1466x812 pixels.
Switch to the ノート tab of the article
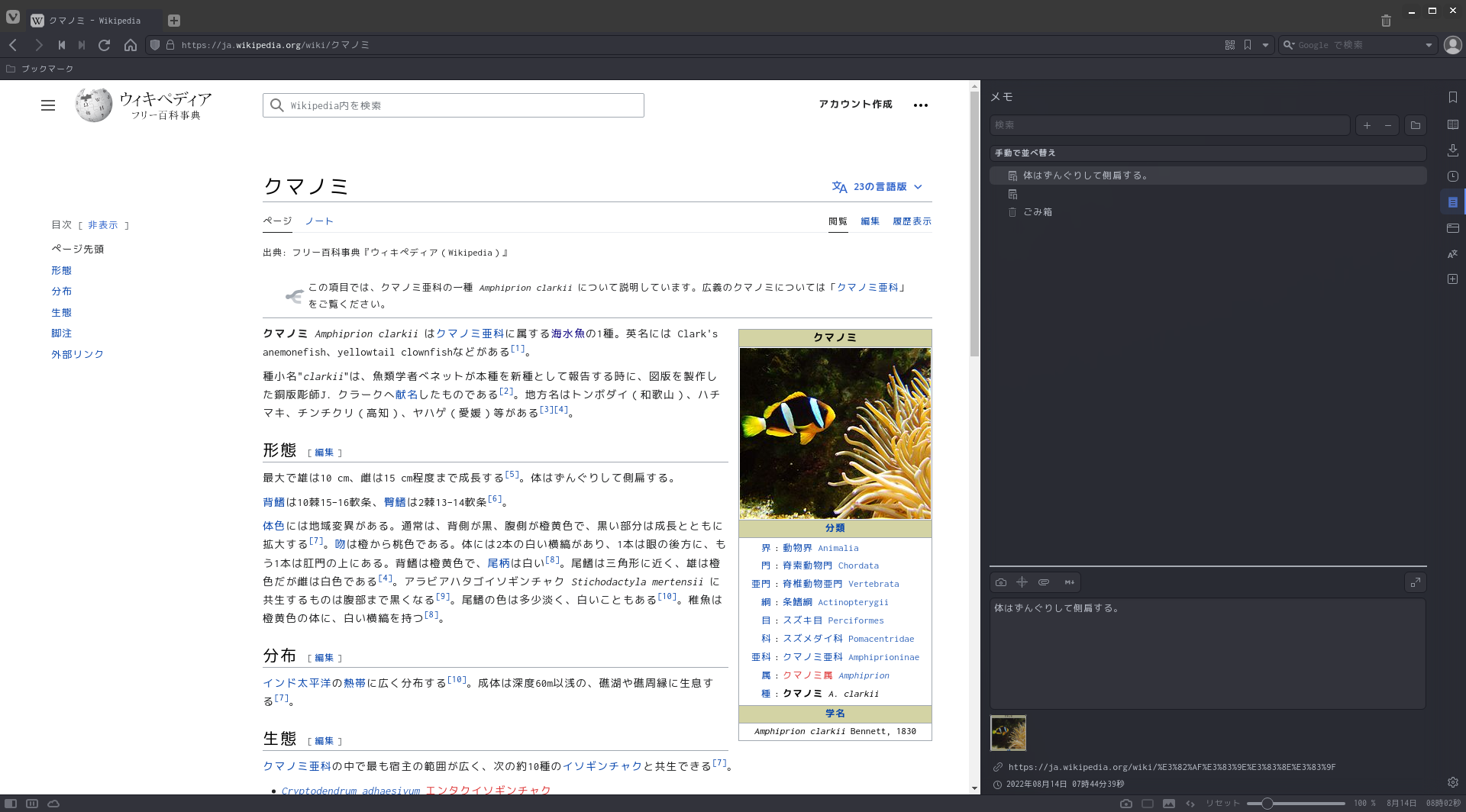tap(319, 221)
